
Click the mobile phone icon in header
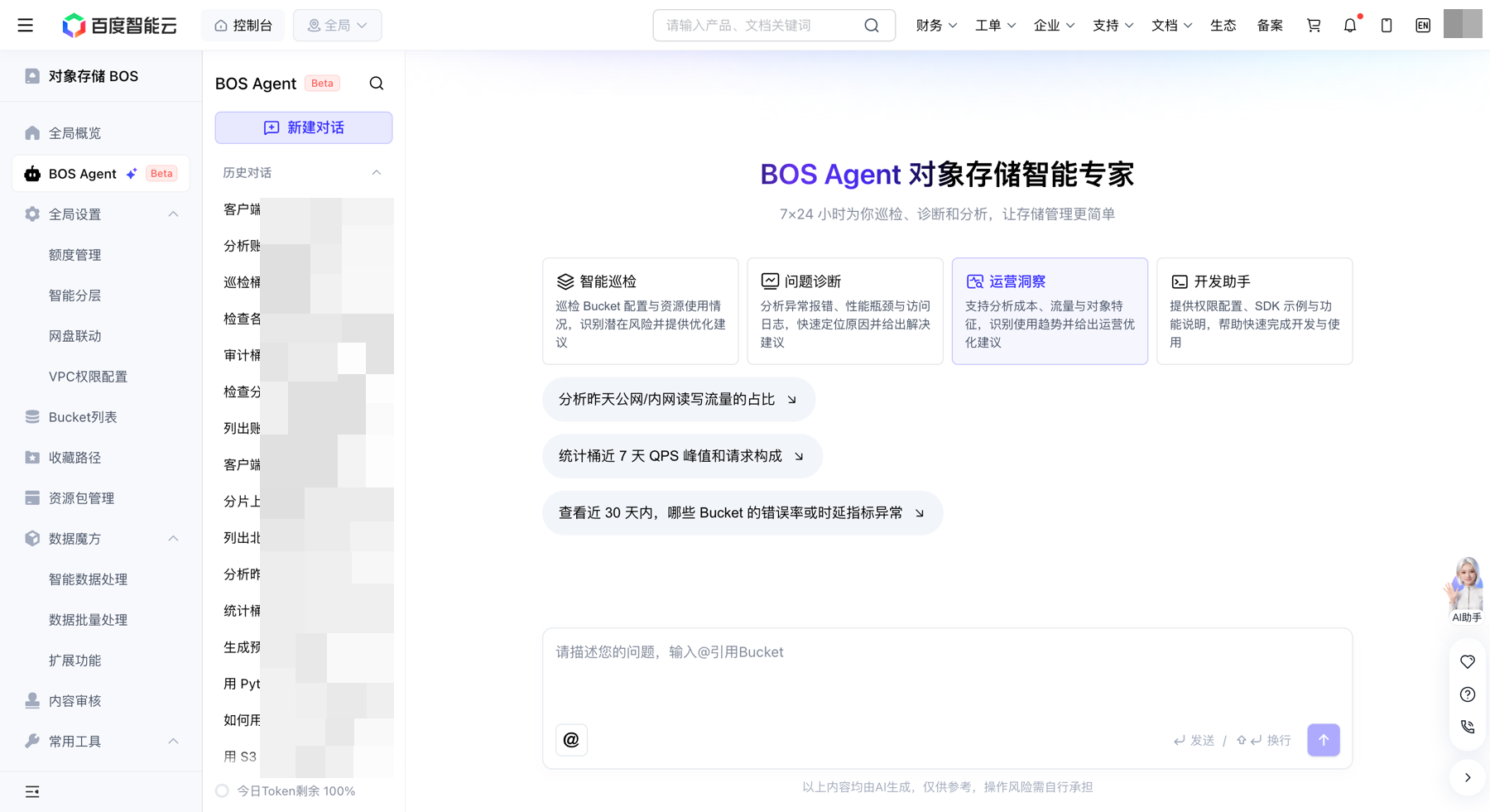(x=1387, y=26)
